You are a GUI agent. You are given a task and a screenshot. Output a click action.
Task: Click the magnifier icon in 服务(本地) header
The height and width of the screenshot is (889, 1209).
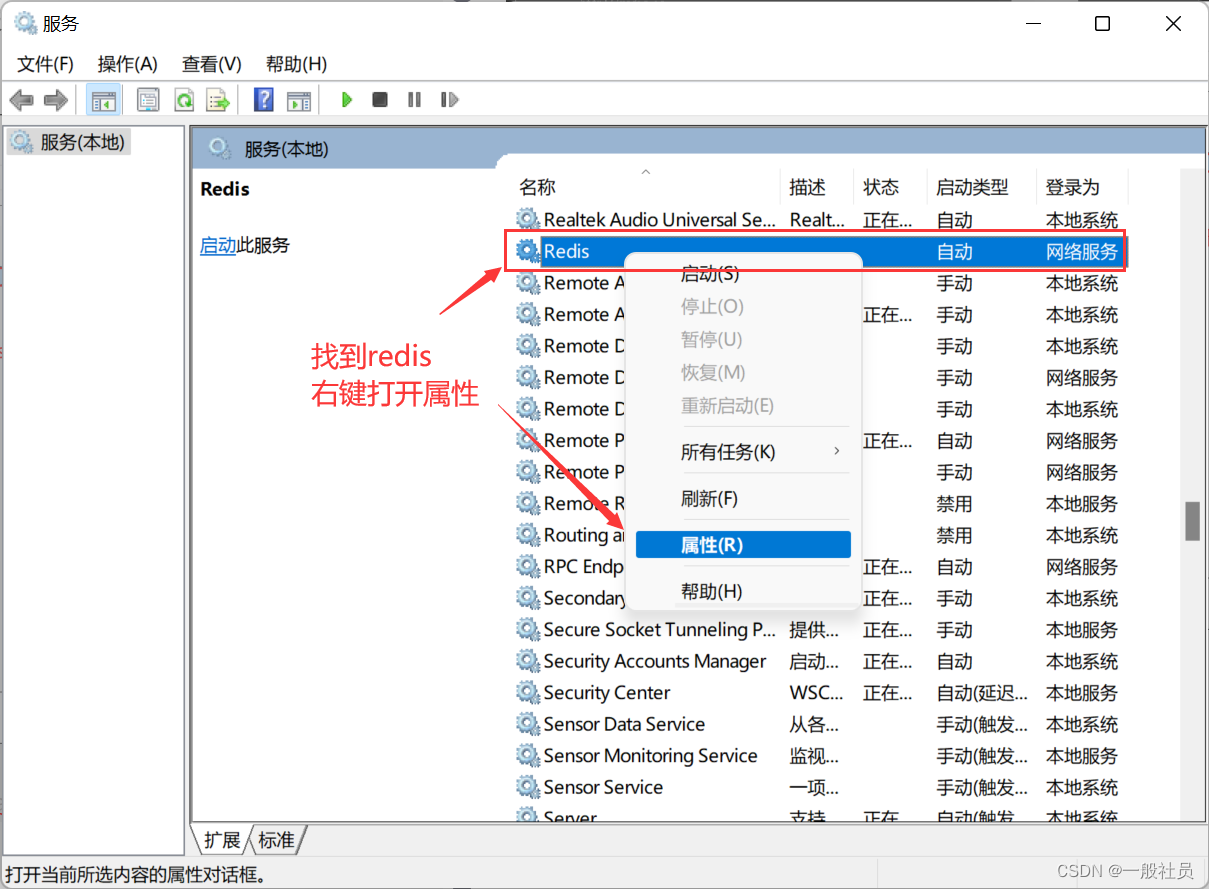pos(219,149)
